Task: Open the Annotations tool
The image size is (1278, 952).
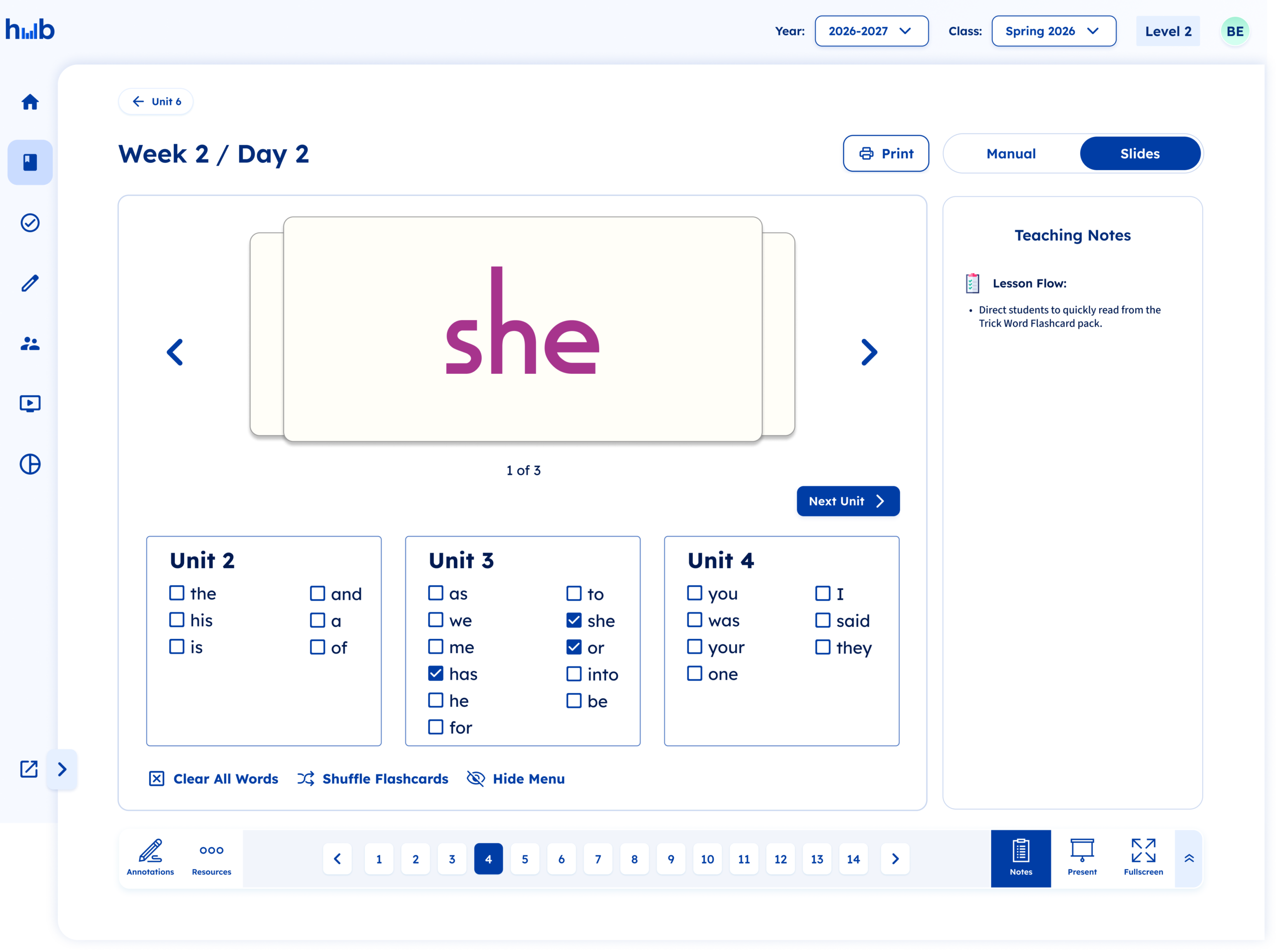Action: pos(150,858)
